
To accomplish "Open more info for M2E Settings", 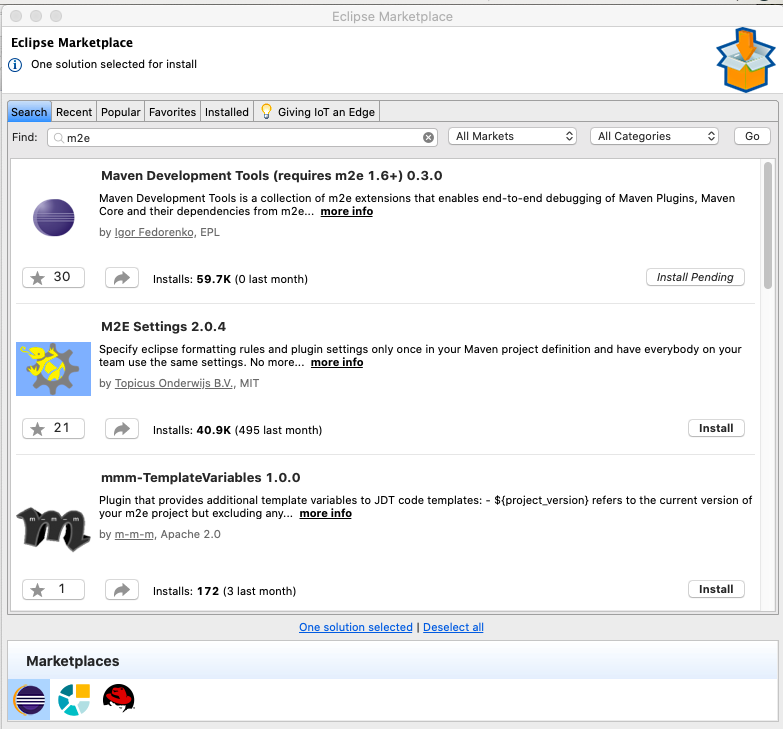I will coord(337,363).
